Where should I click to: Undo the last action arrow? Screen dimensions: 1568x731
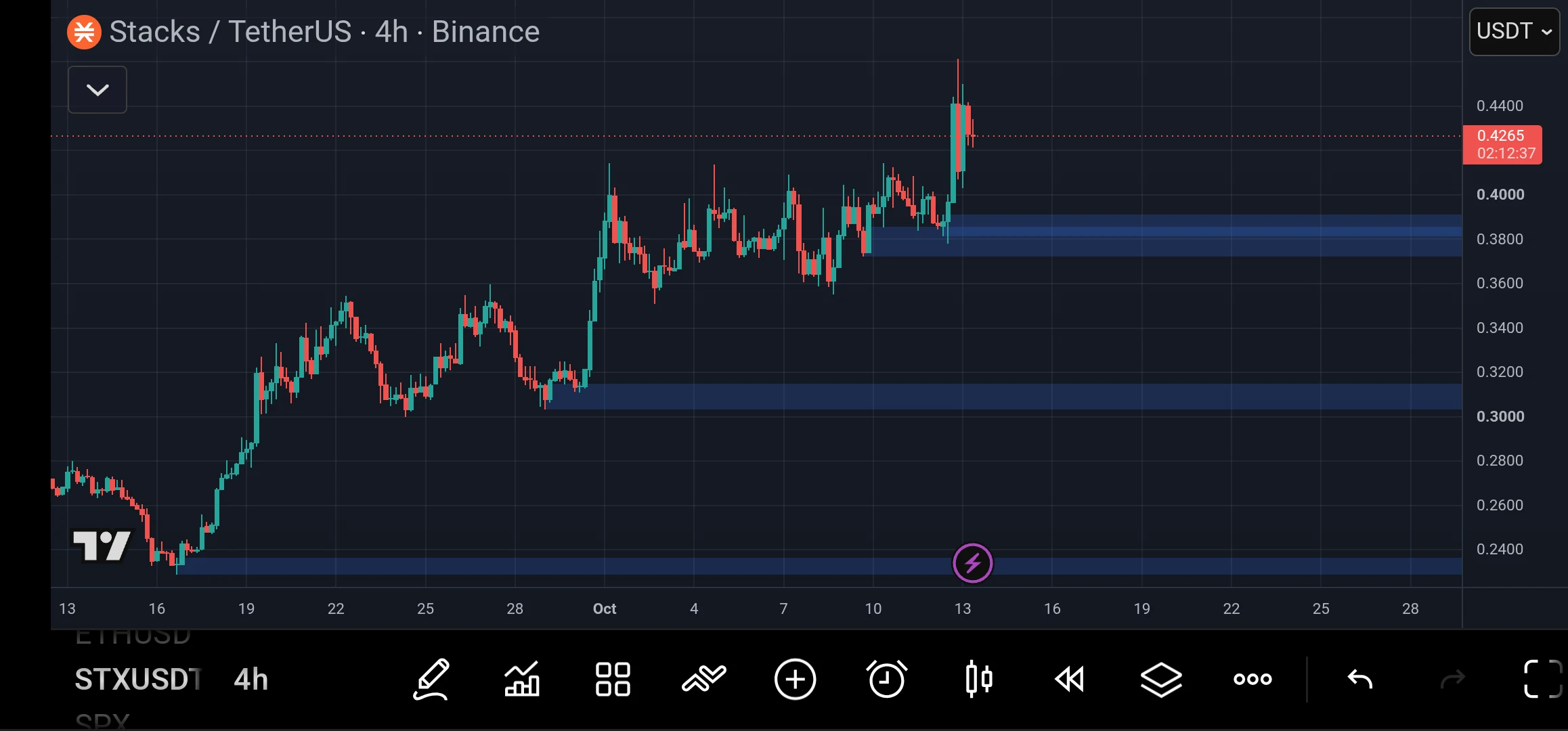1360,679
